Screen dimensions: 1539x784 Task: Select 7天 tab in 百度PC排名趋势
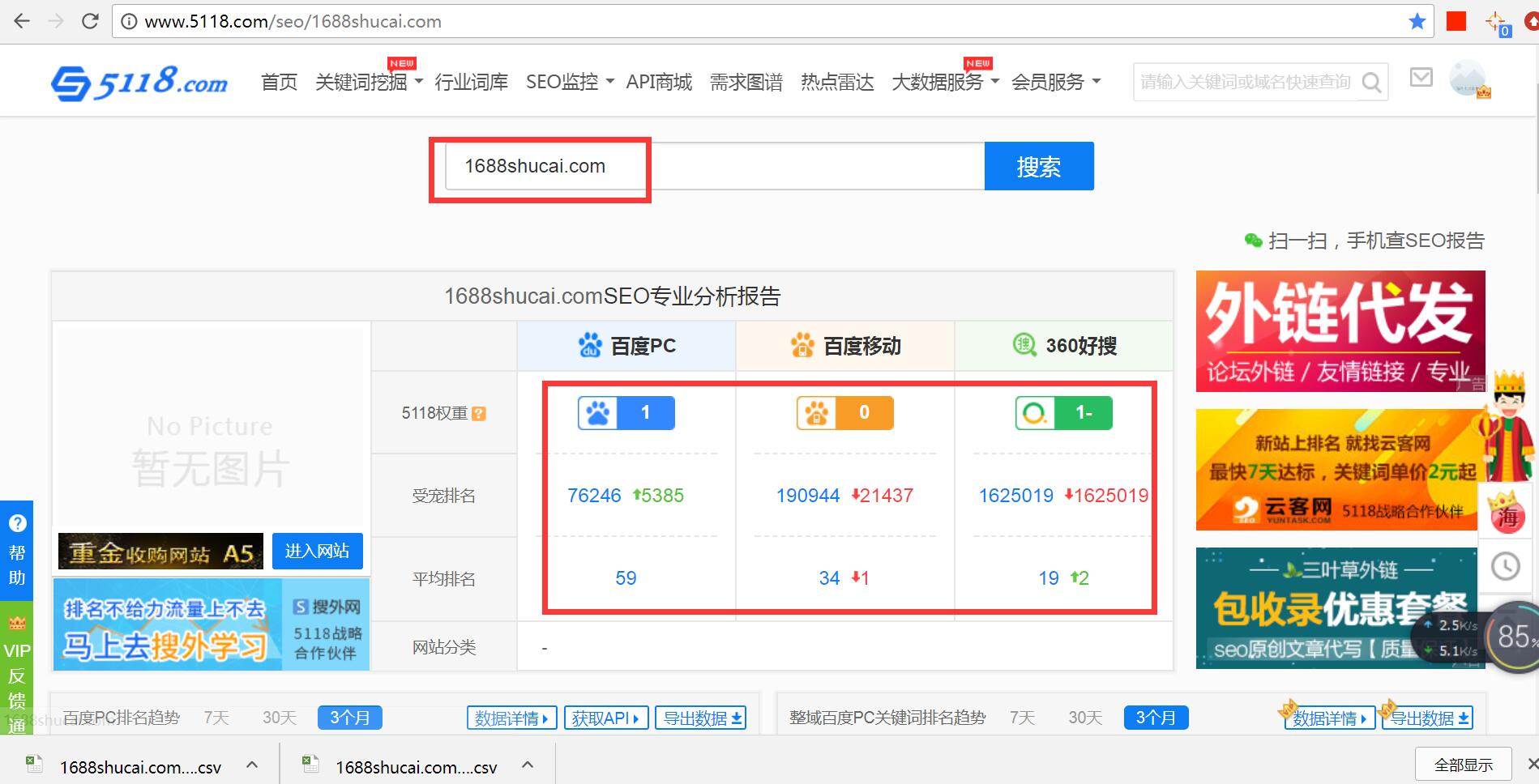216,718
